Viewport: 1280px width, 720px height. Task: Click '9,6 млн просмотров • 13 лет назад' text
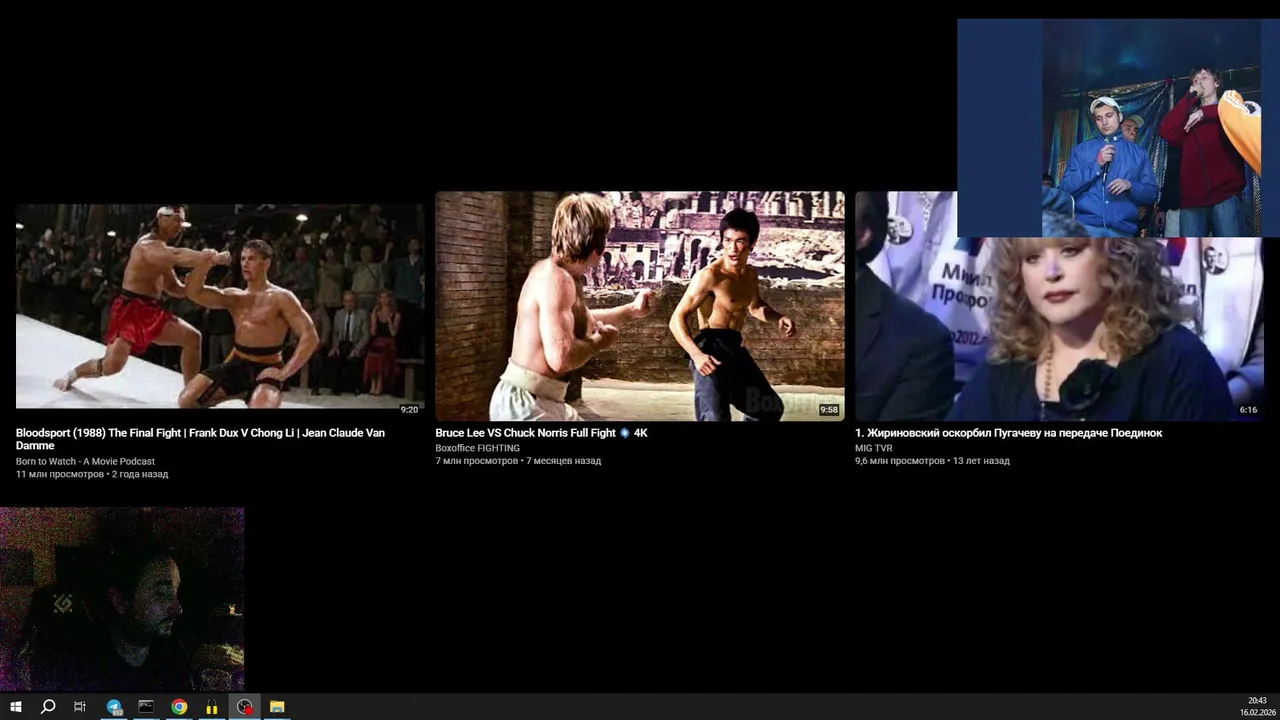pyautogui.click(x=932, y=461)
